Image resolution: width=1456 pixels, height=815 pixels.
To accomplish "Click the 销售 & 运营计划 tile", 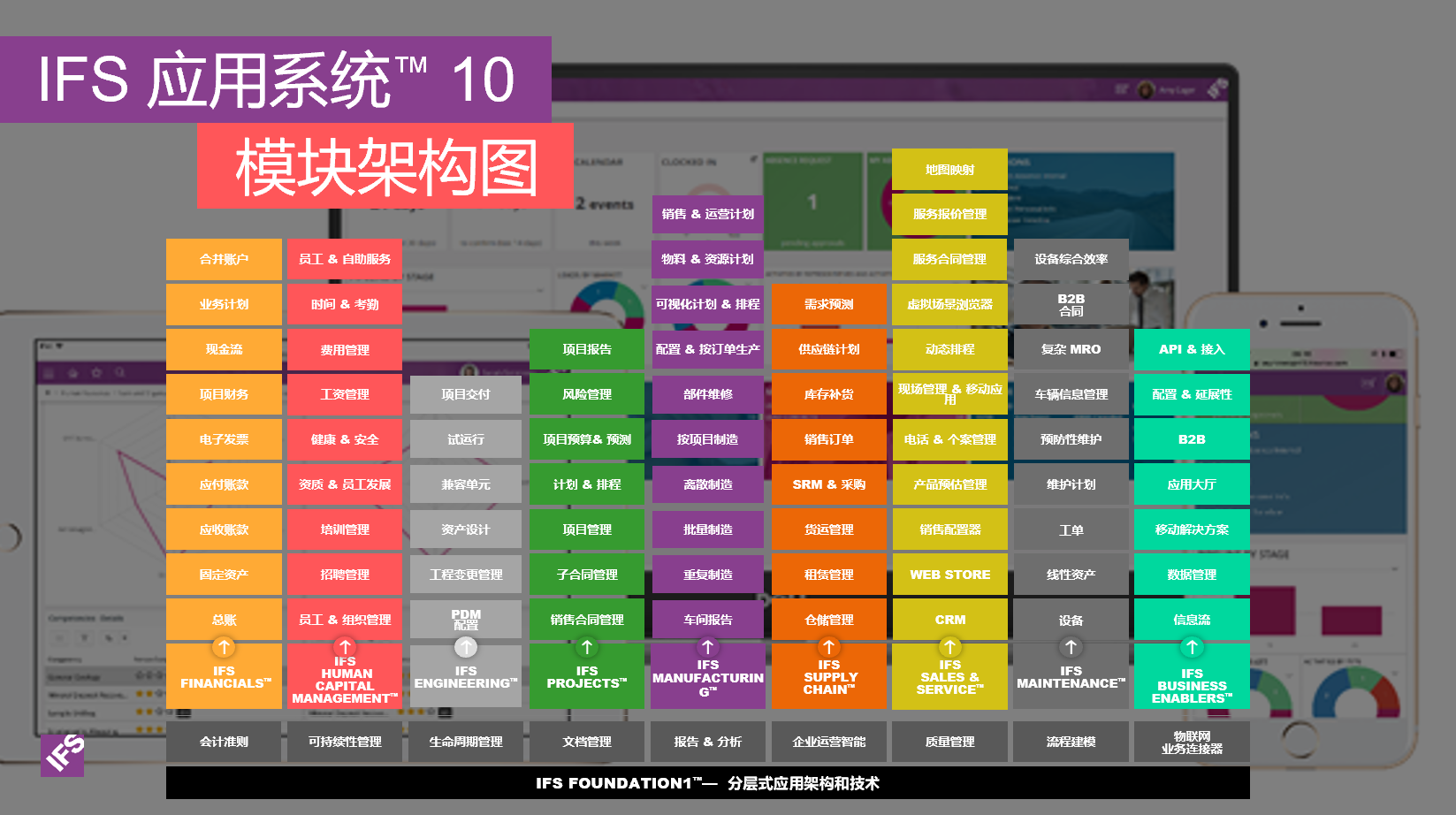I will [707, 214].
